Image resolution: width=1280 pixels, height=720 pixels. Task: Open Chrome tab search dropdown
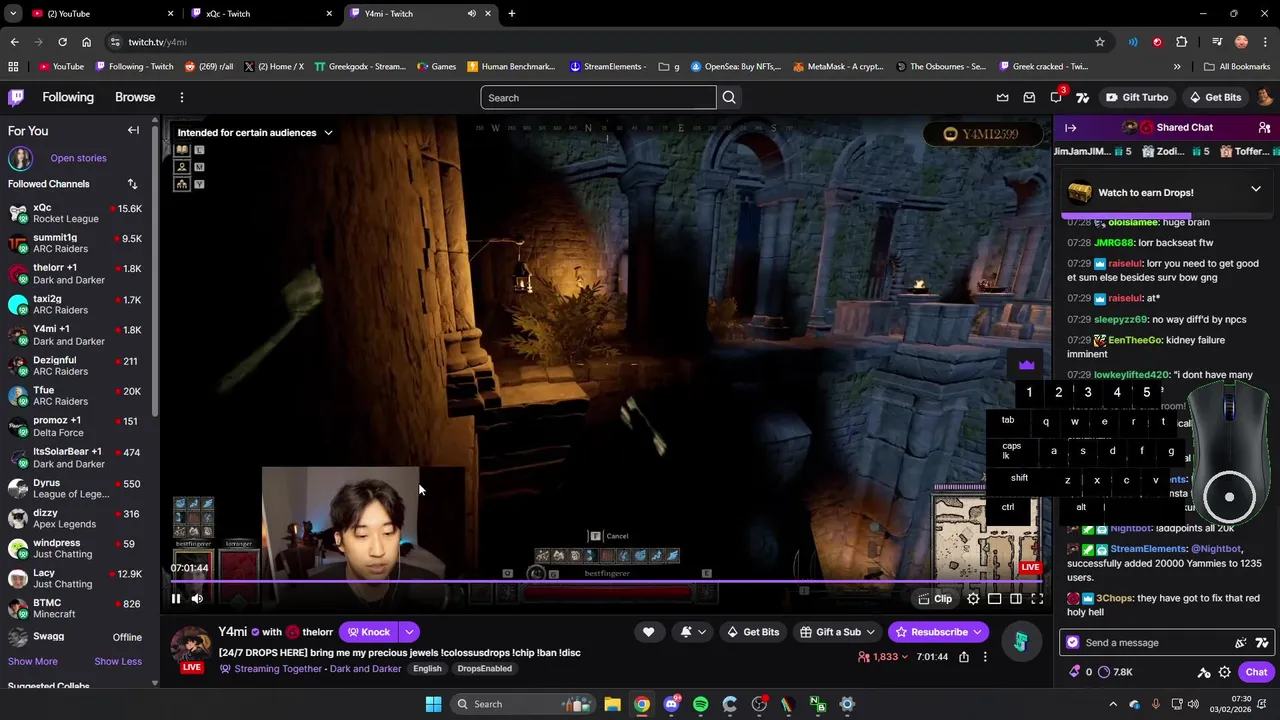click(x=13, y=13)
